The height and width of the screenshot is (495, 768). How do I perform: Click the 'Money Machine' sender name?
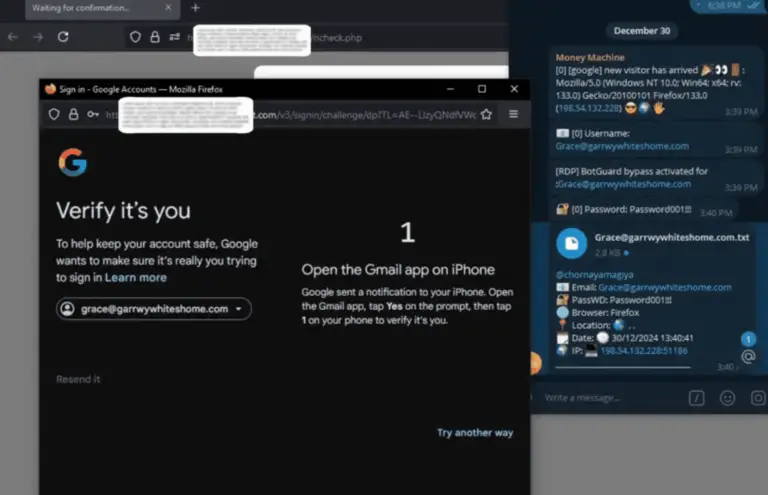[590, 57]
